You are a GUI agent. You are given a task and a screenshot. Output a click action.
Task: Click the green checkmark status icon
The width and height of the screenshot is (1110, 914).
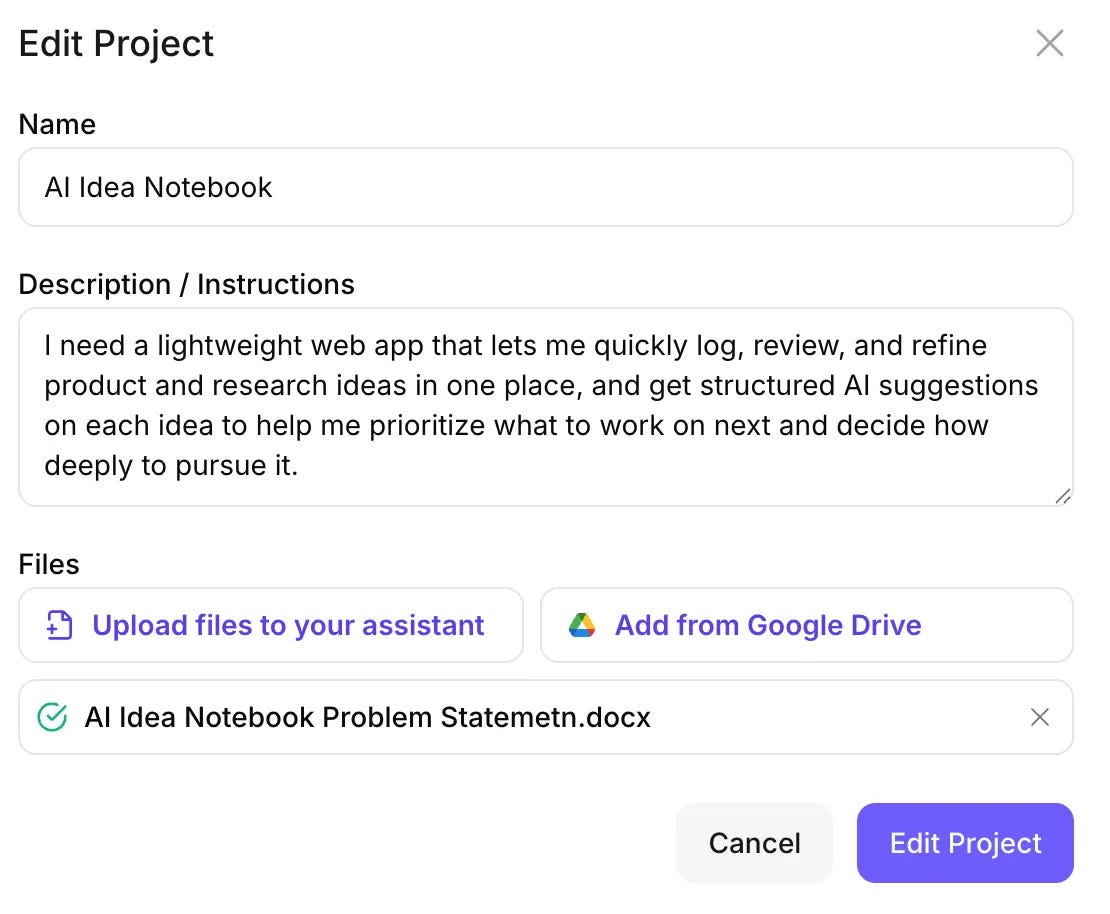pos(51,717)
